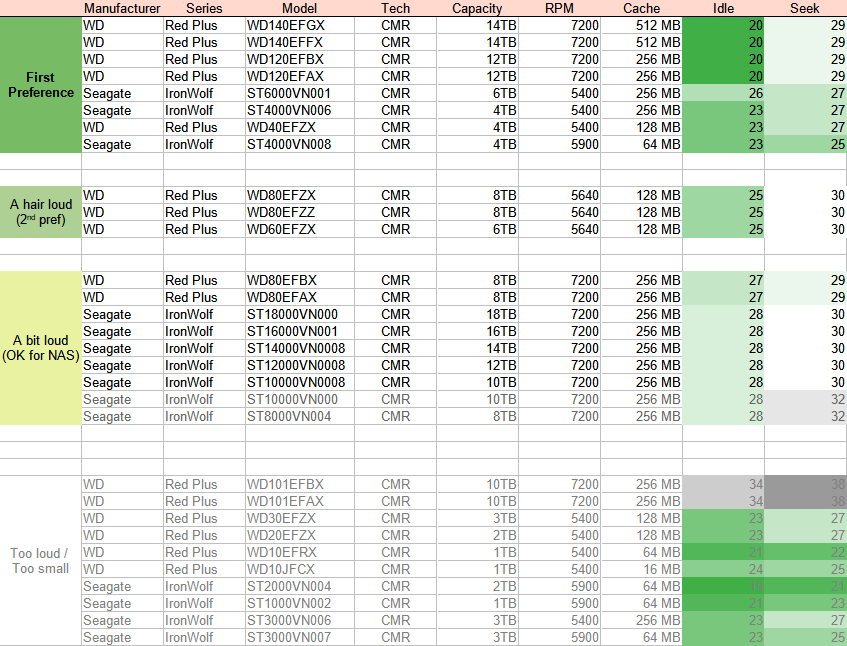The image size is (847, 646).
Task: Select 512 MB cache in WD140EFGX row
Action: [x=642, y=25]
